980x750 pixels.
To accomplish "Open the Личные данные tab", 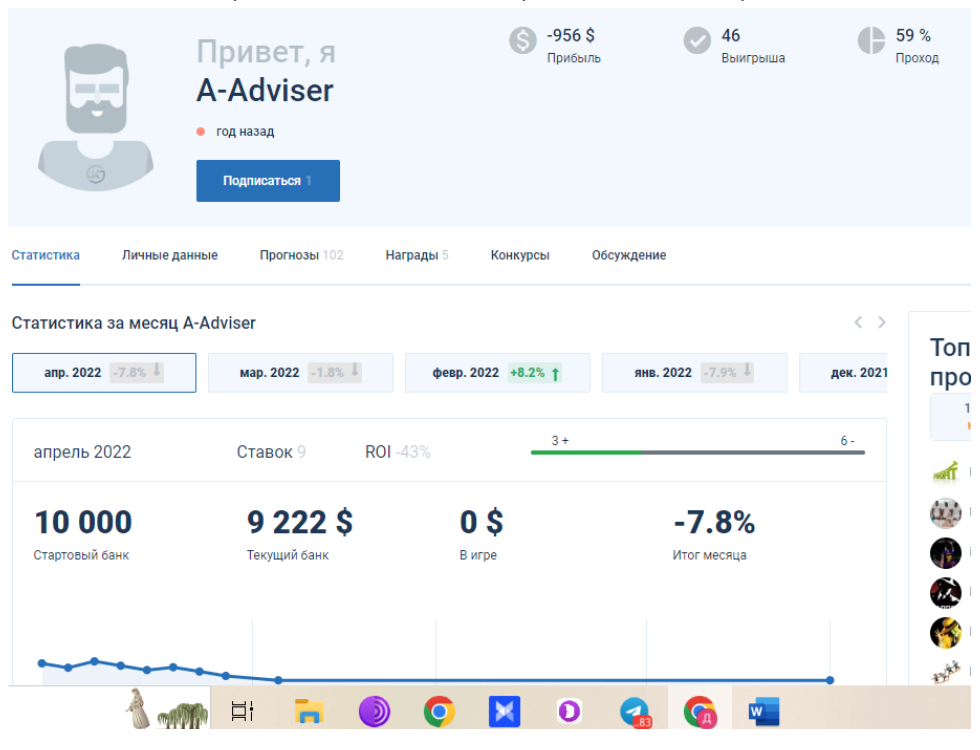I will point(170,255).
